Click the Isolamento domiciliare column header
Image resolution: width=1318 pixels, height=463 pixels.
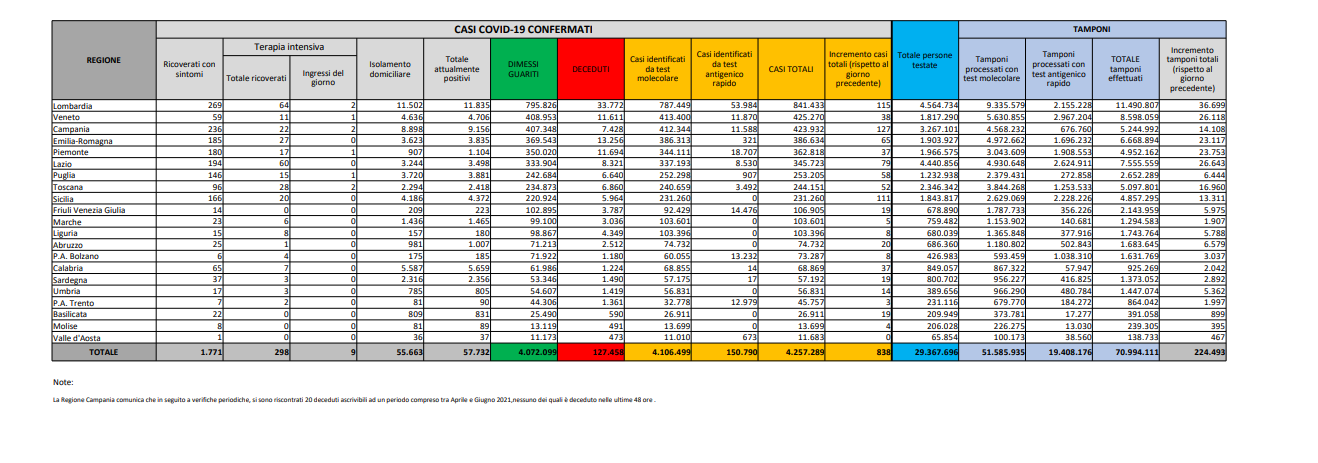tap(389, 68)
